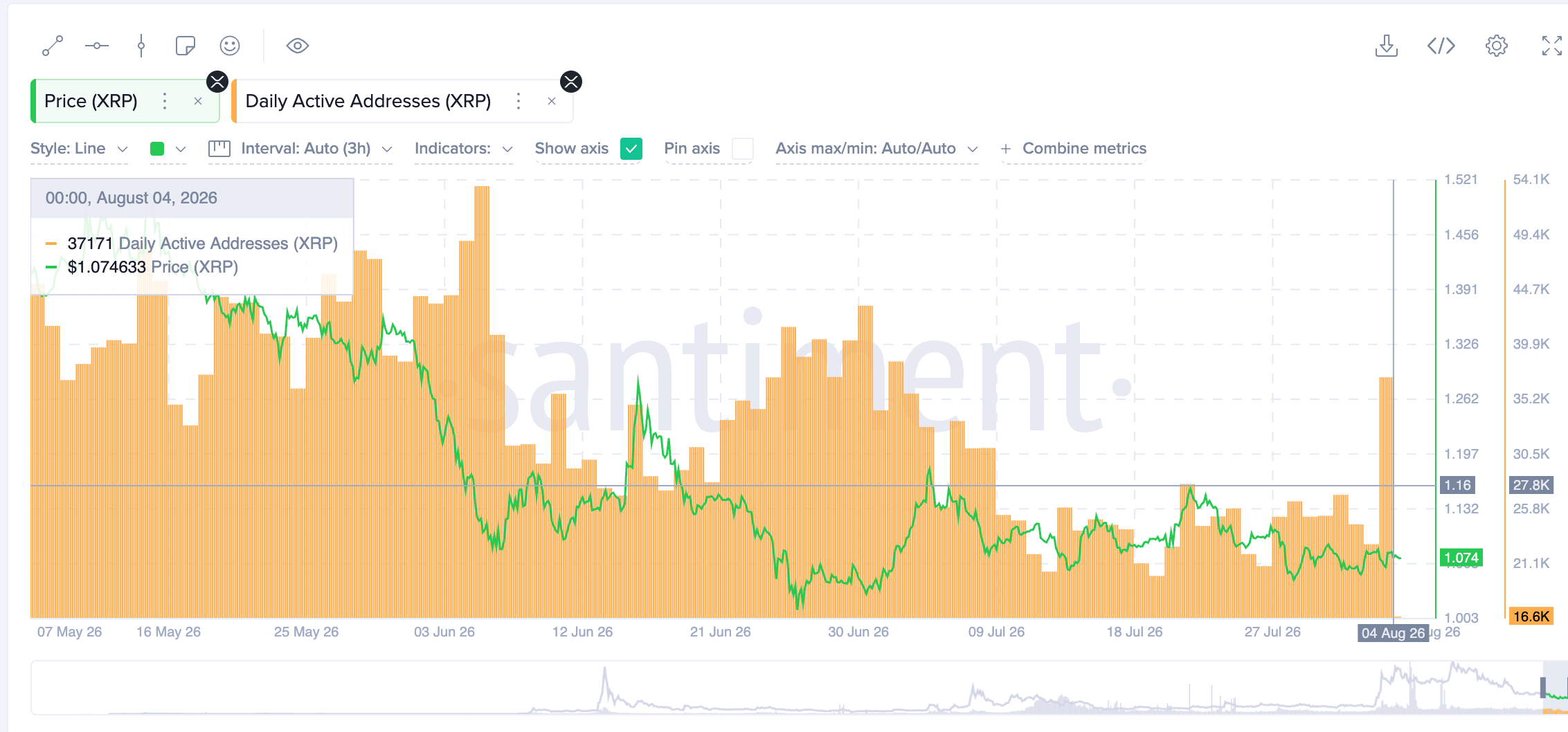Open chart settings gear

(x=1497, y=46)
